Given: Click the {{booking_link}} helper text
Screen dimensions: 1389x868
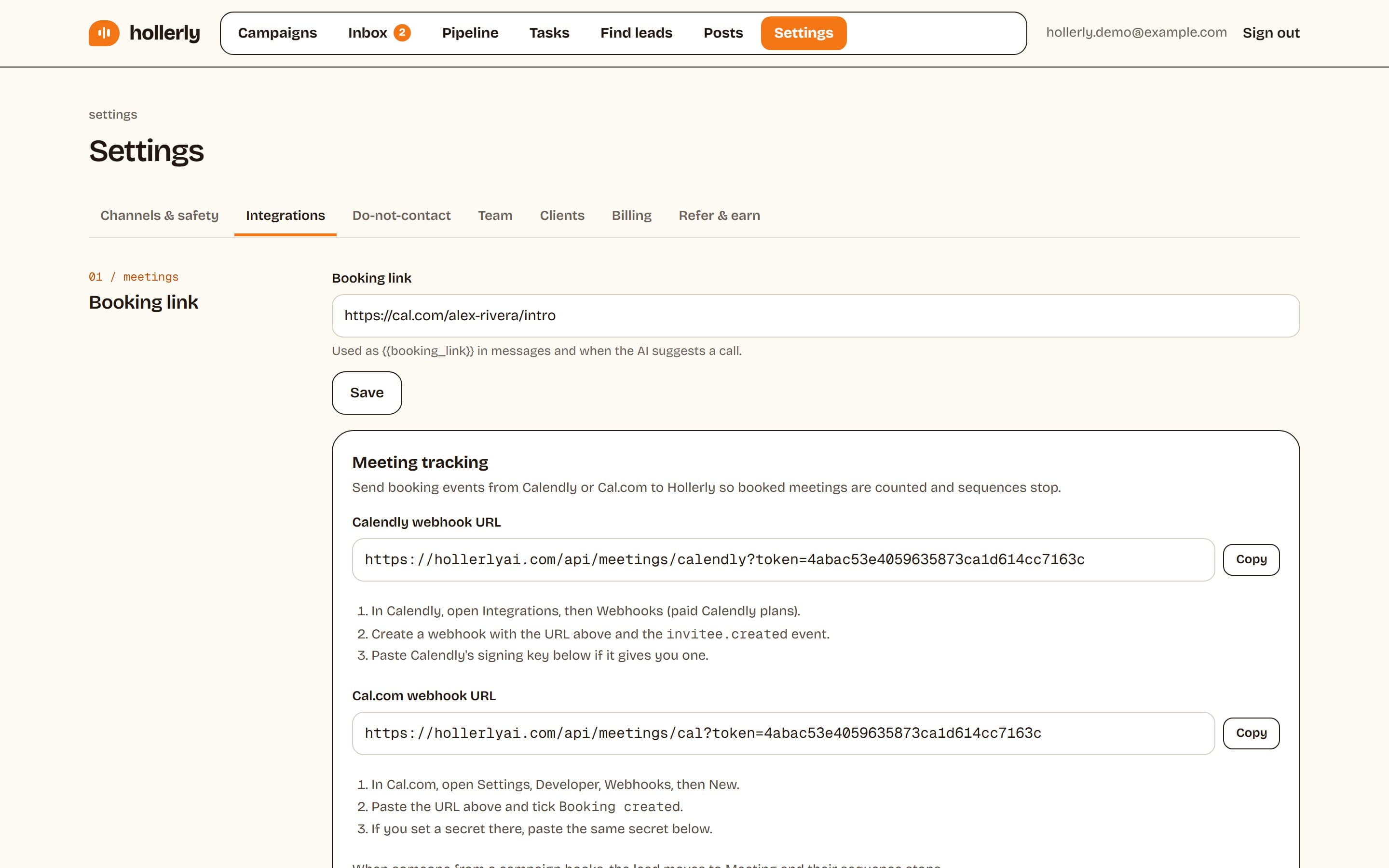Looking at the screenshot, I should coord(537,351).
